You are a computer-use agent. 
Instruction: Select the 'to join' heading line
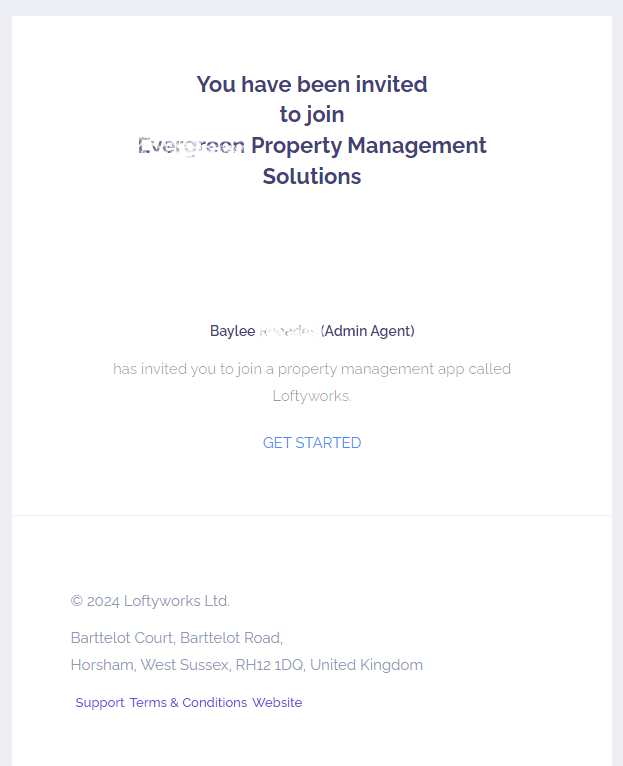(x=312, y=115)
